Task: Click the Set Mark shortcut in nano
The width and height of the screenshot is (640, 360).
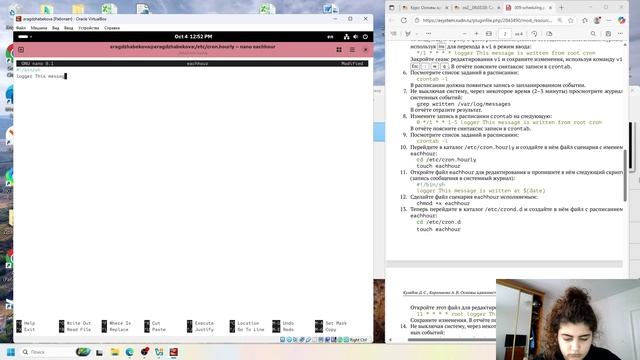Action: [331, 323]
